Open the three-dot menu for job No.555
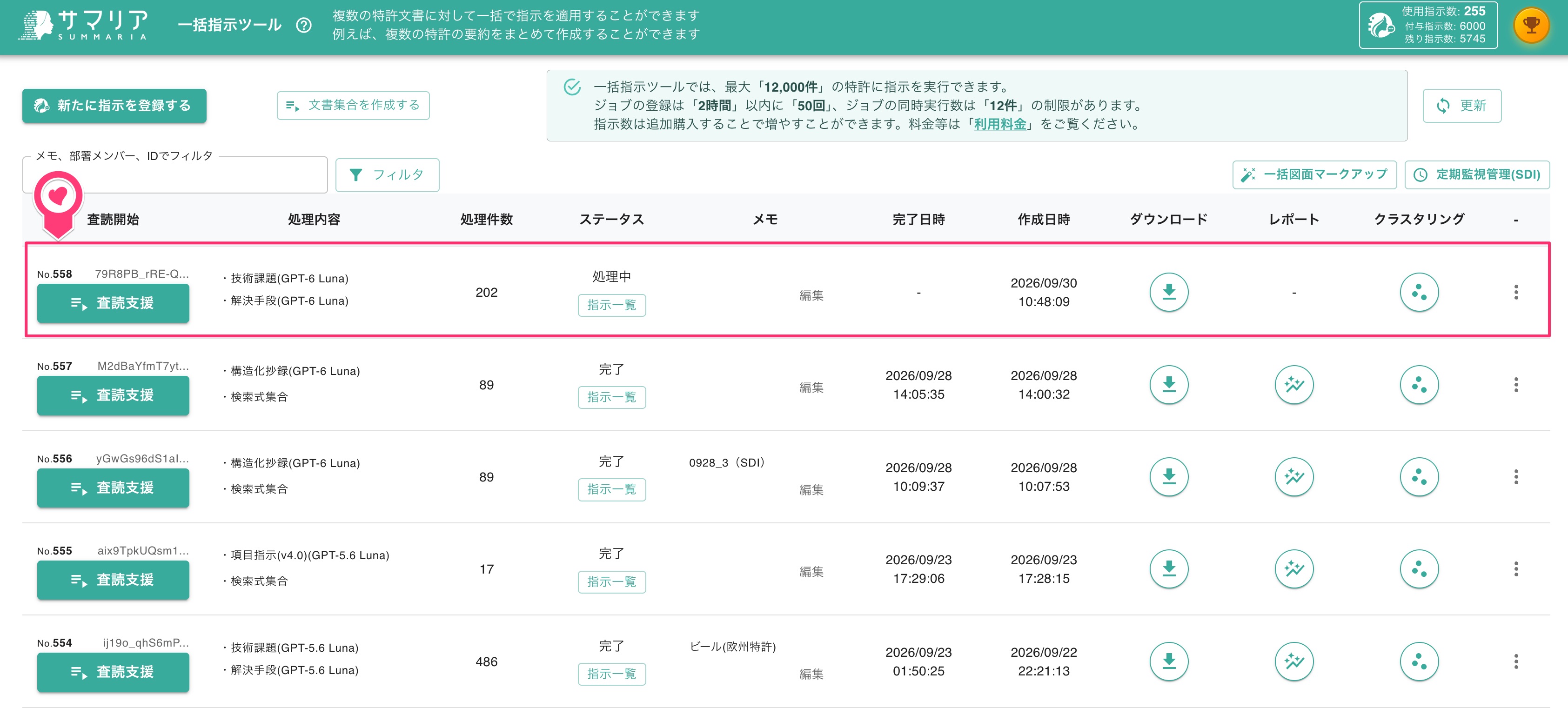Image resolution: width=1568 pixels, height=708 pixels. 1515,569
